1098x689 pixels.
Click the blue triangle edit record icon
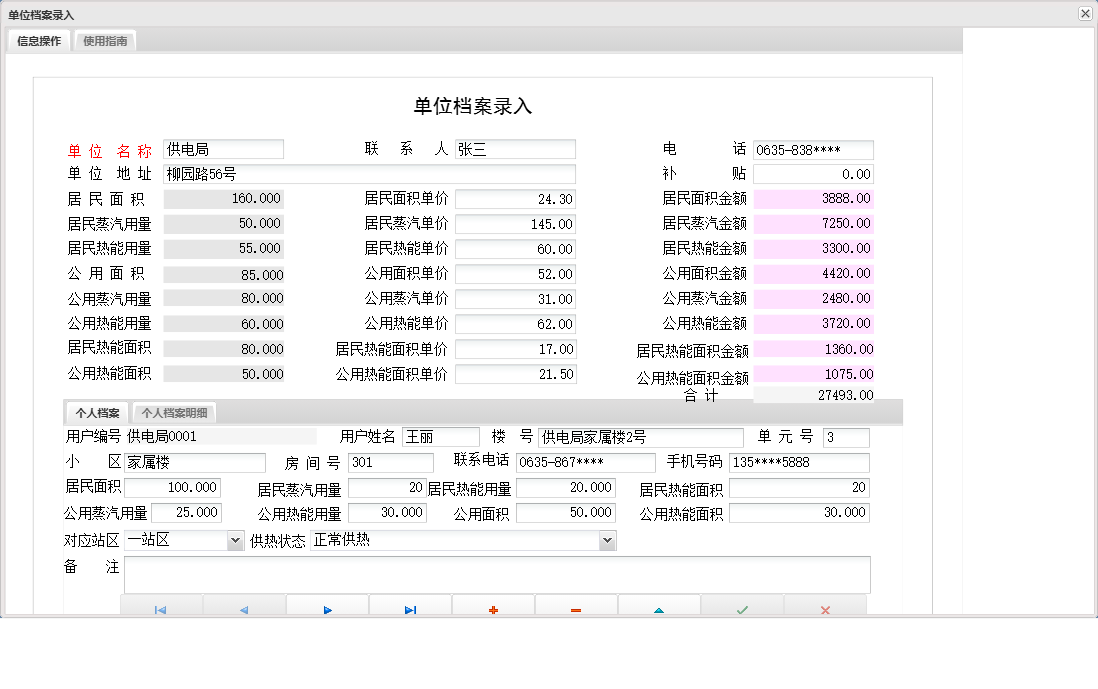[x=659, y=607]
